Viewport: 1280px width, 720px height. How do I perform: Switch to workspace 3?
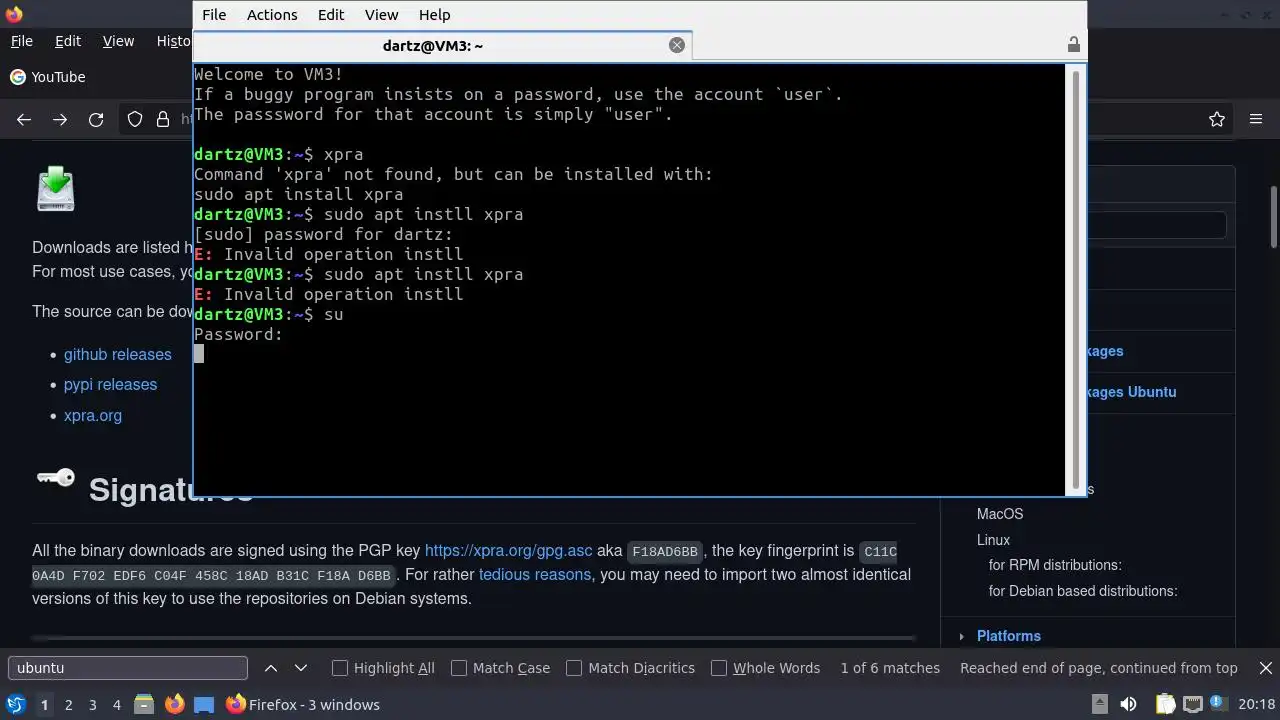93,705
